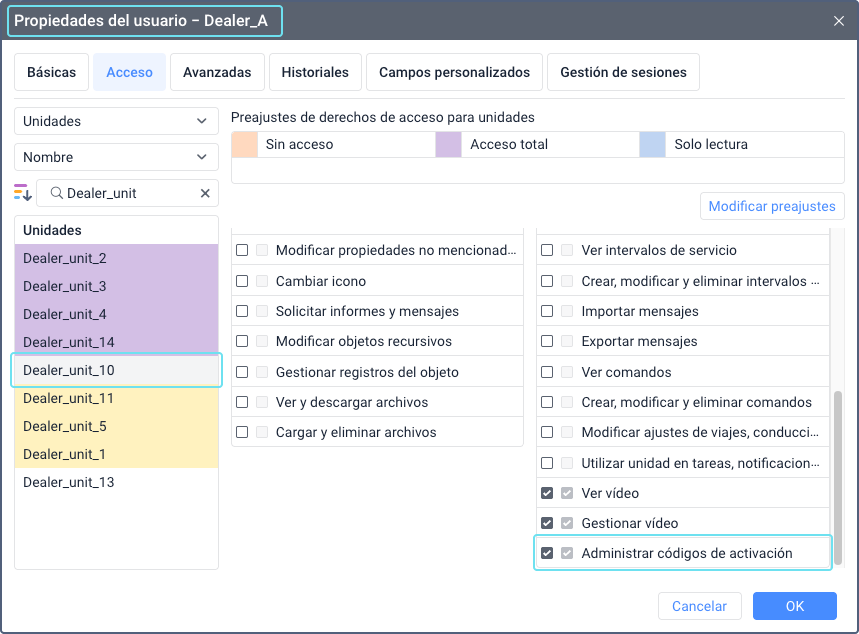This screenshot has height=634, width=859.
Task: Clear the Dealer_unit search with the X icon
Action: 205,193
